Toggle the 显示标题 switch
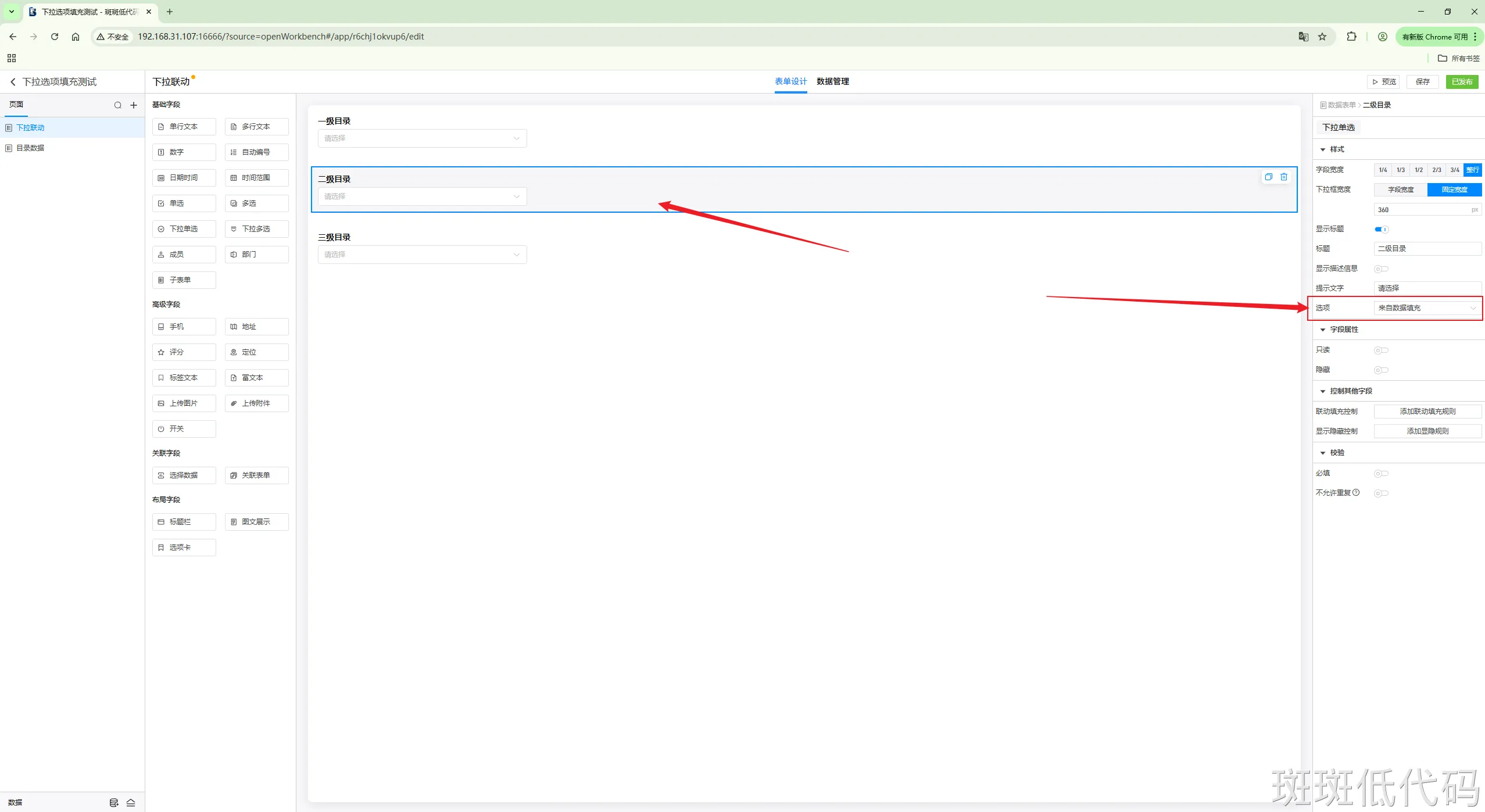The image size is (1485, 812). 1381,229
